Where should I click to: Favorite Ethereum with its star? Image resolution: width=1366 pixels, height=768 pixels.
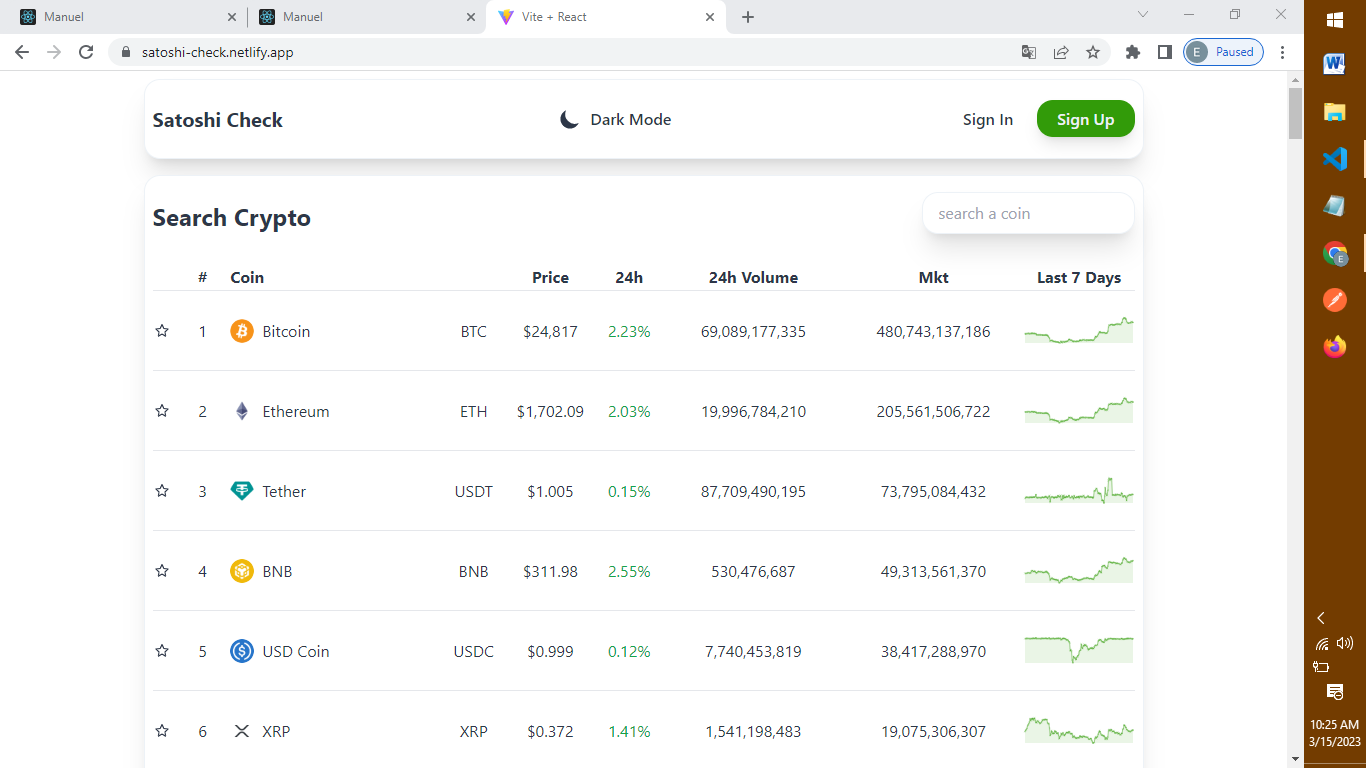(162, 411)
